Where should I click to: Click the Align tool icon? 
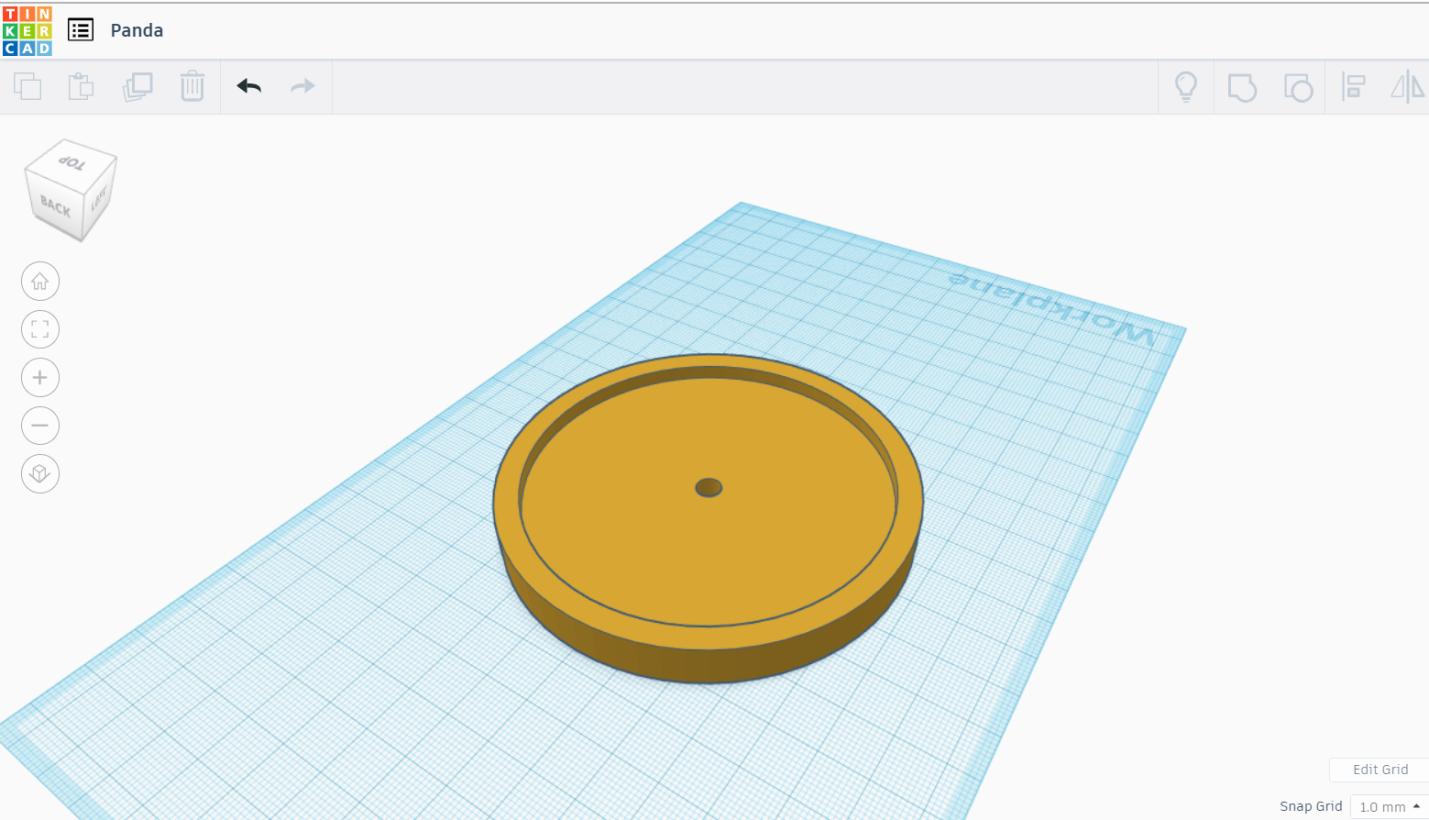[1353, 87]
